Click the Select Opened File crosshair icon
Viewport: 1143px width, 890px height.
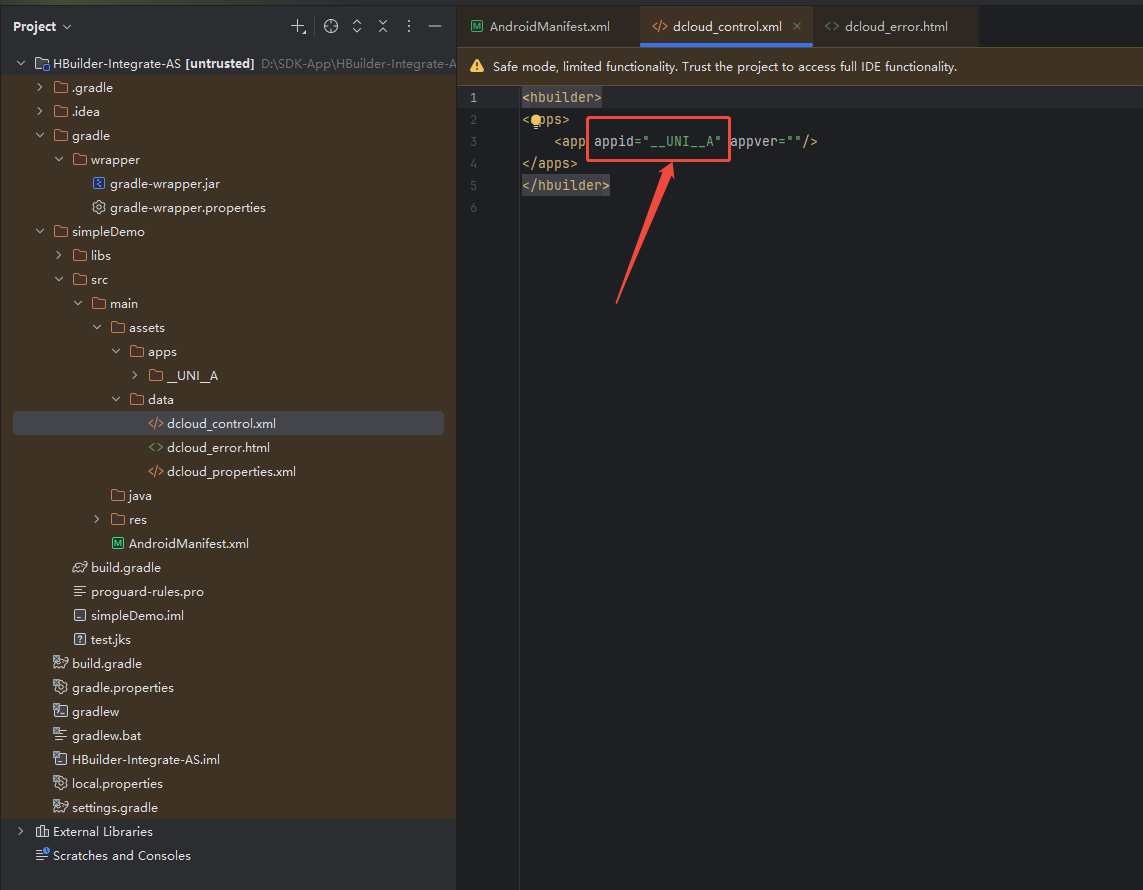tap(331, 27)
